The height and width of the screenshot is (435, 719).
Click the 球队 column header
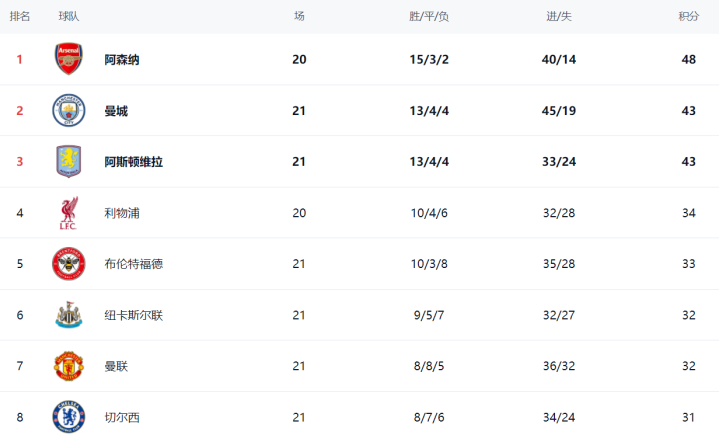pos(69,16)
